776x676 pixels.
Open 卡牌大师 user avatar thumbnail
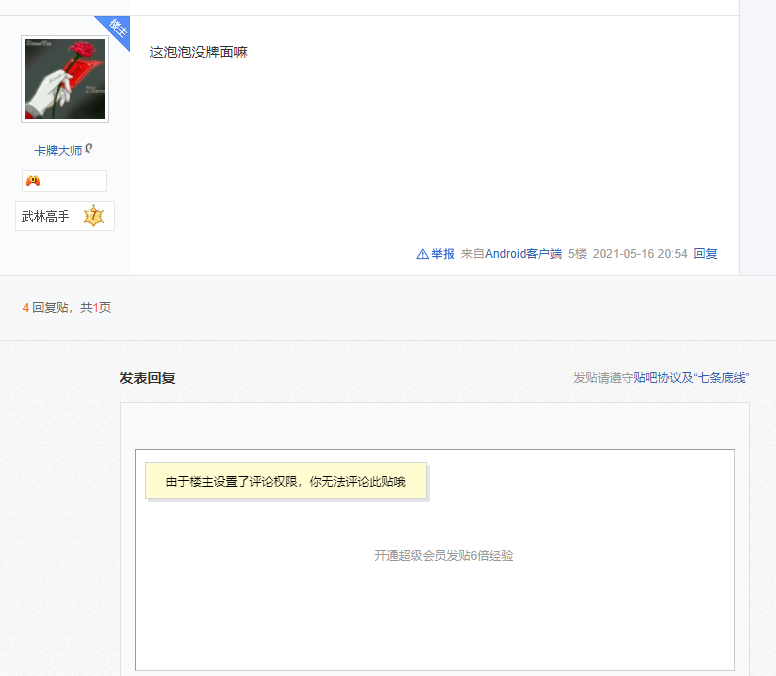point(65,79)
